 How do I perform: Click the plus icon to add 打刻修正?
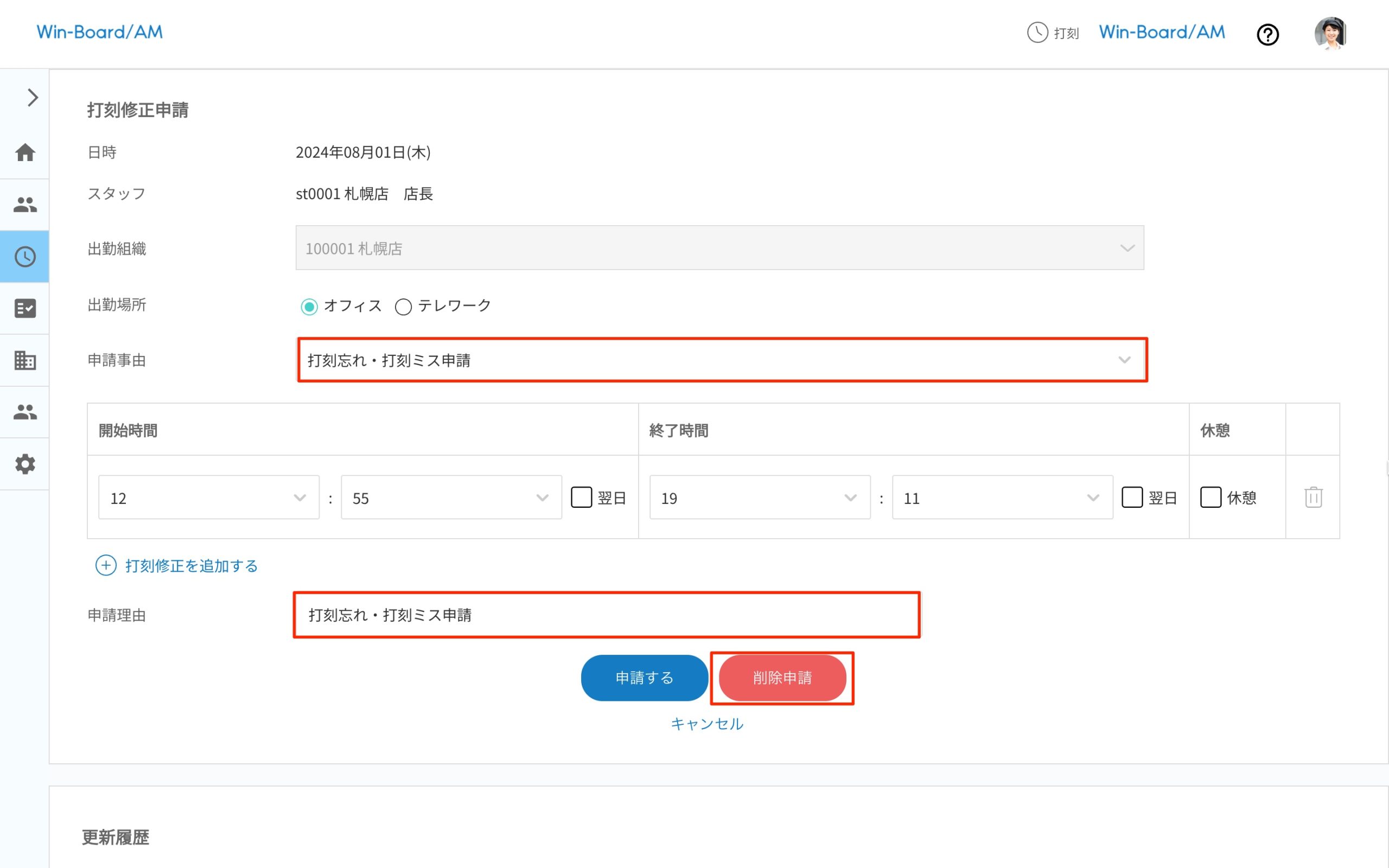click(x=106, y=565)
